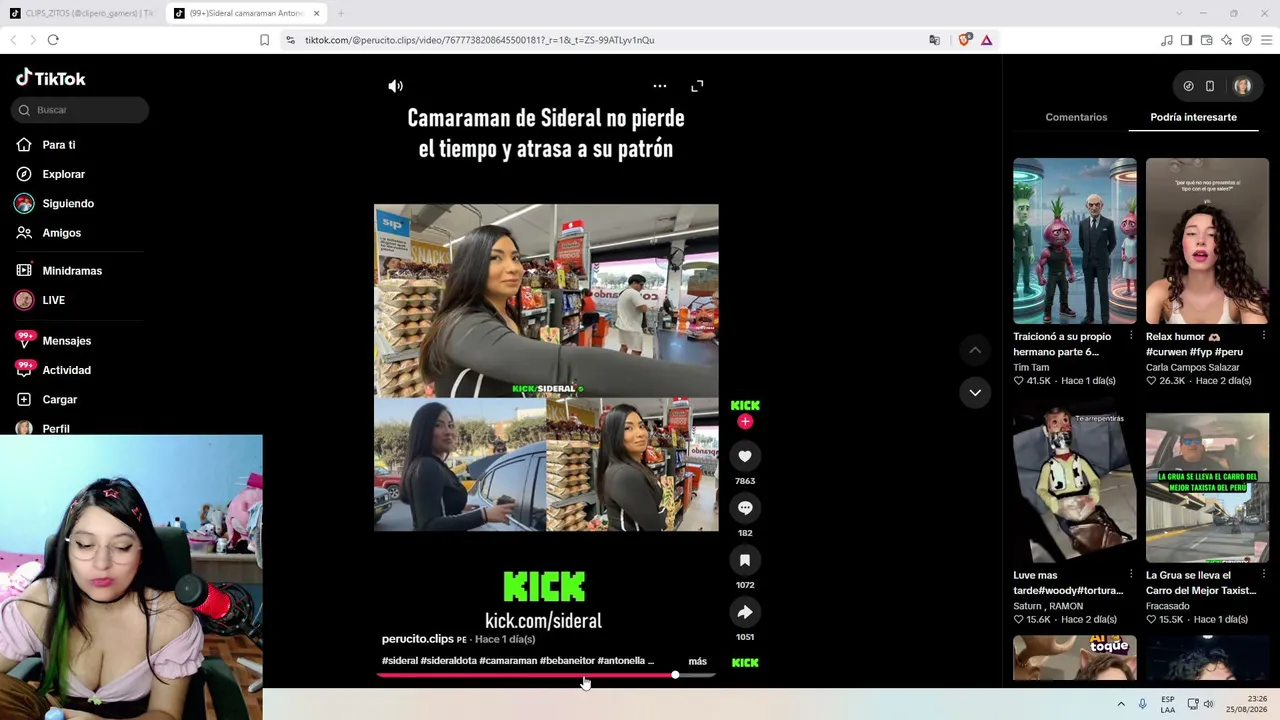Click the #camaraman hashtag
The width and height of the screenshot is (1280, 720).
tap(508, 661)
